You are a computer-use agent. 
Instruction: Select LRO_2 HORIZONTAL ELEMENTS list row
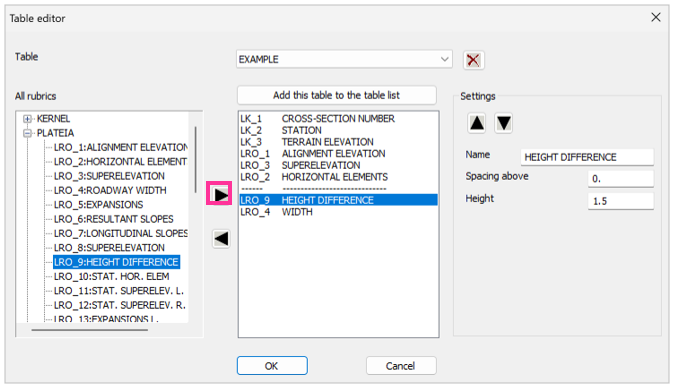[x=338, y=177]
